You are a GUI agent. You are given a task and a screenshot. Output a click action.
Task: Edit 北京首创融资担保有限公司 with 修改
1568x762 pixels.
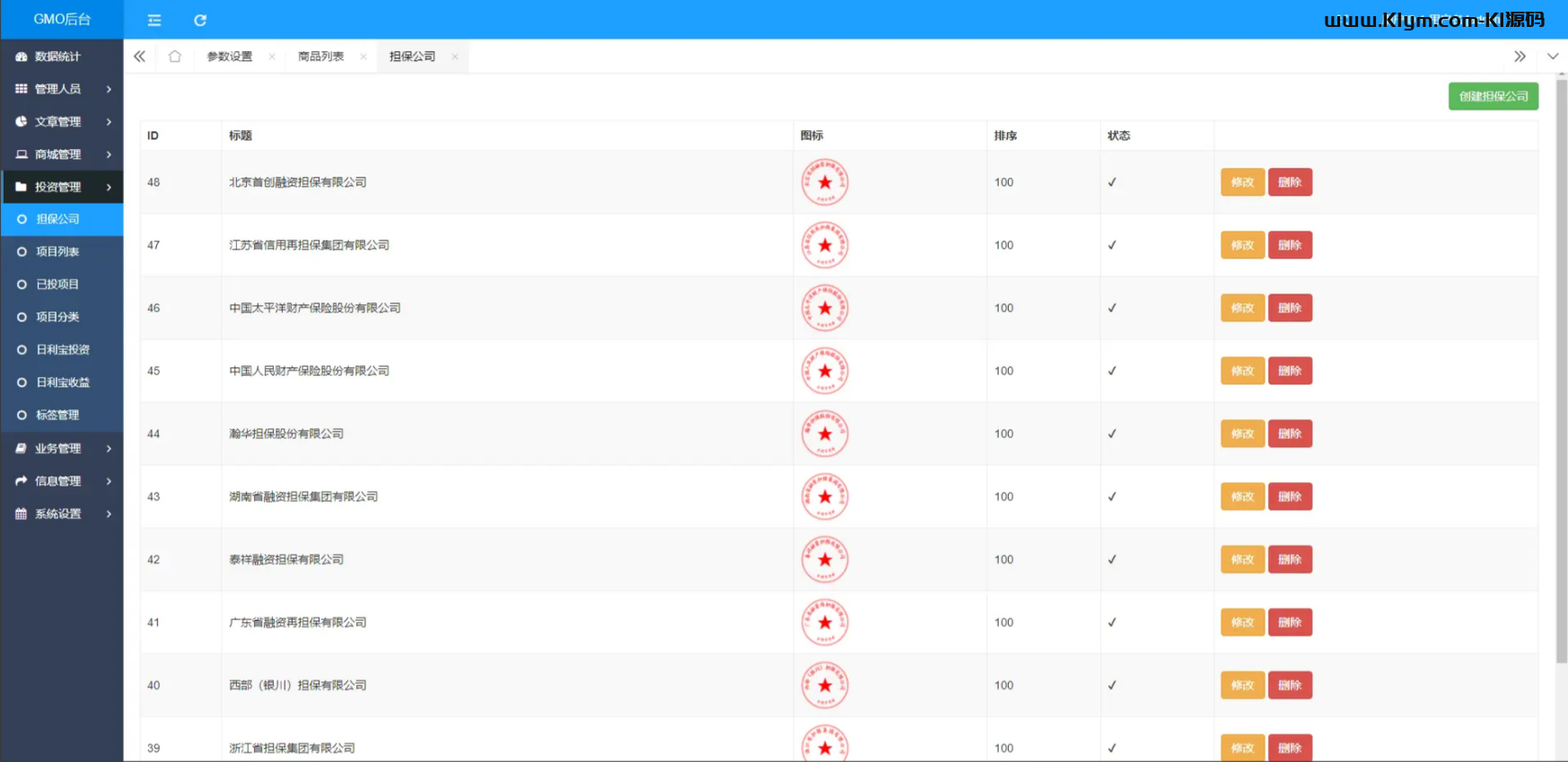coord(1242,182)
